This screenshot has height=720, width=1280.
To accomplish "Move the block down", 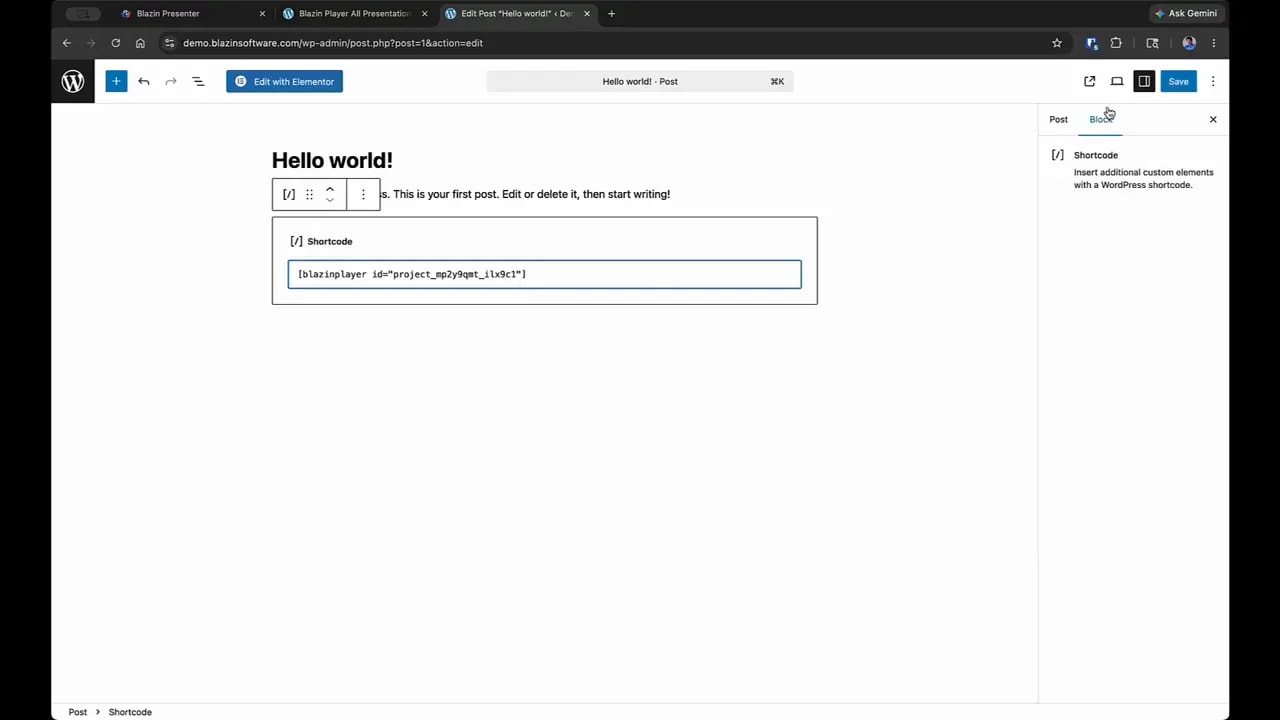I will 330,200.
